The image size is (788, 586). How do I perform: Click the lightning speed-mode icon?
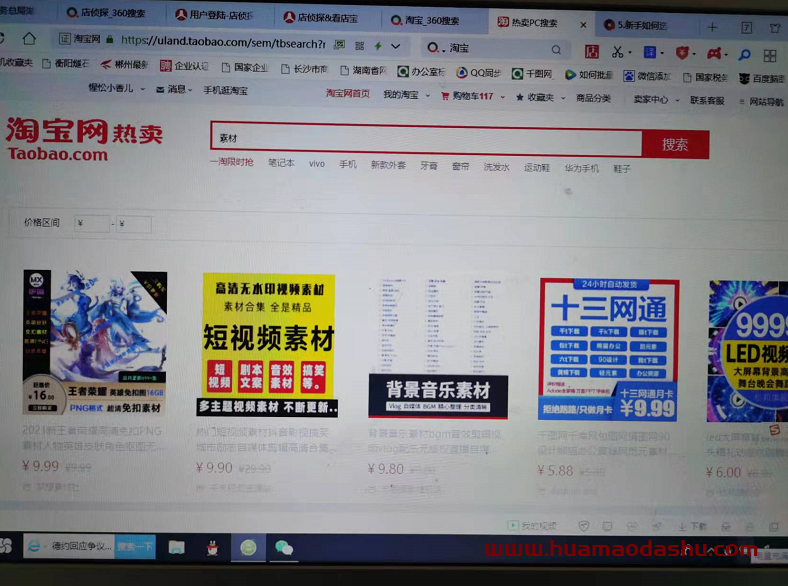tap(378, 46)
